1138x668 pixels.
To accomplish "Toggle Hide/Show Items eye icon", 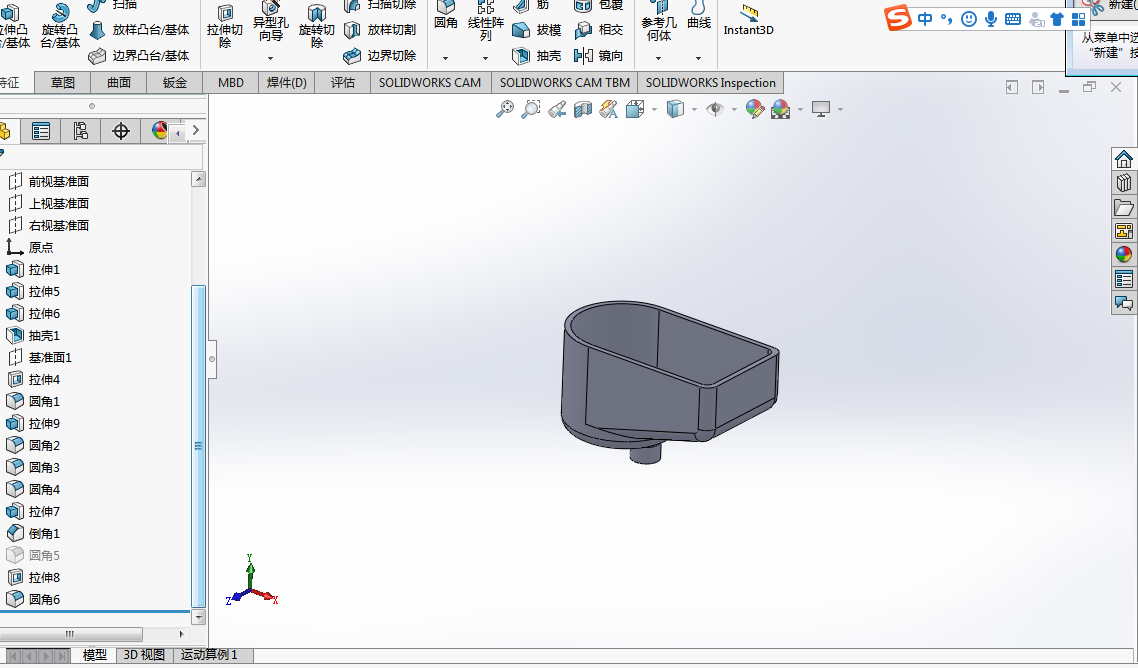I will 716,109.
